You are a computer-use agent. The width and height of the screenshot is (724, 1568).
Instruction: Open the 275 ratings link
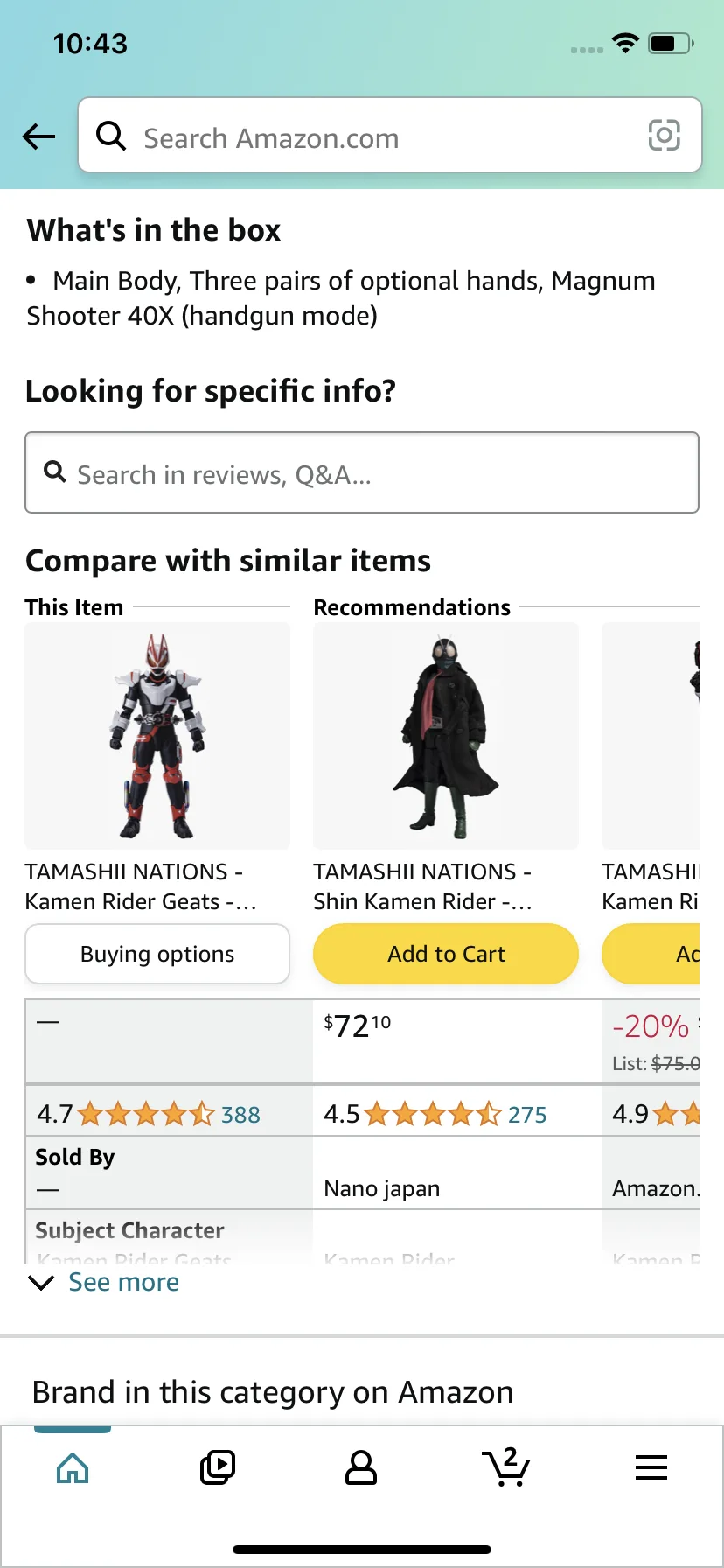point(527,1115)
